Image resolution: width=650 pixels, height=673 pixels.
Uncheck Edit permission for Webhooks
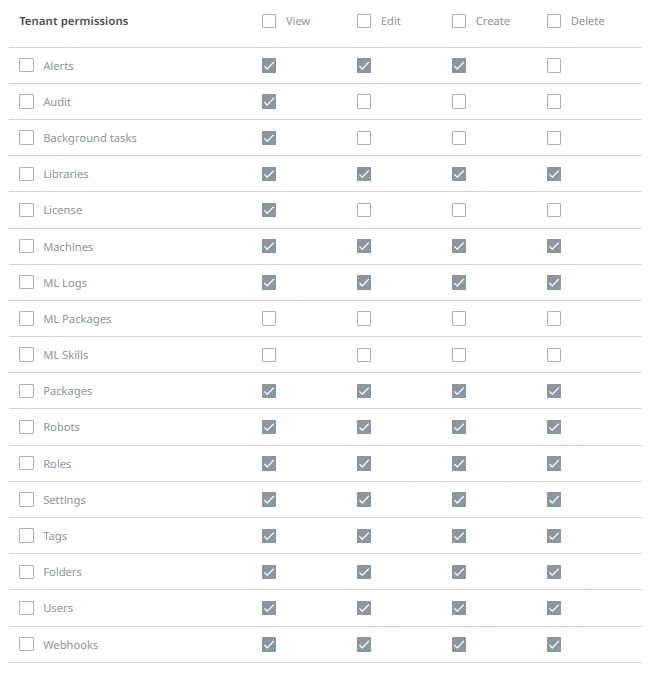click(364, 645)
